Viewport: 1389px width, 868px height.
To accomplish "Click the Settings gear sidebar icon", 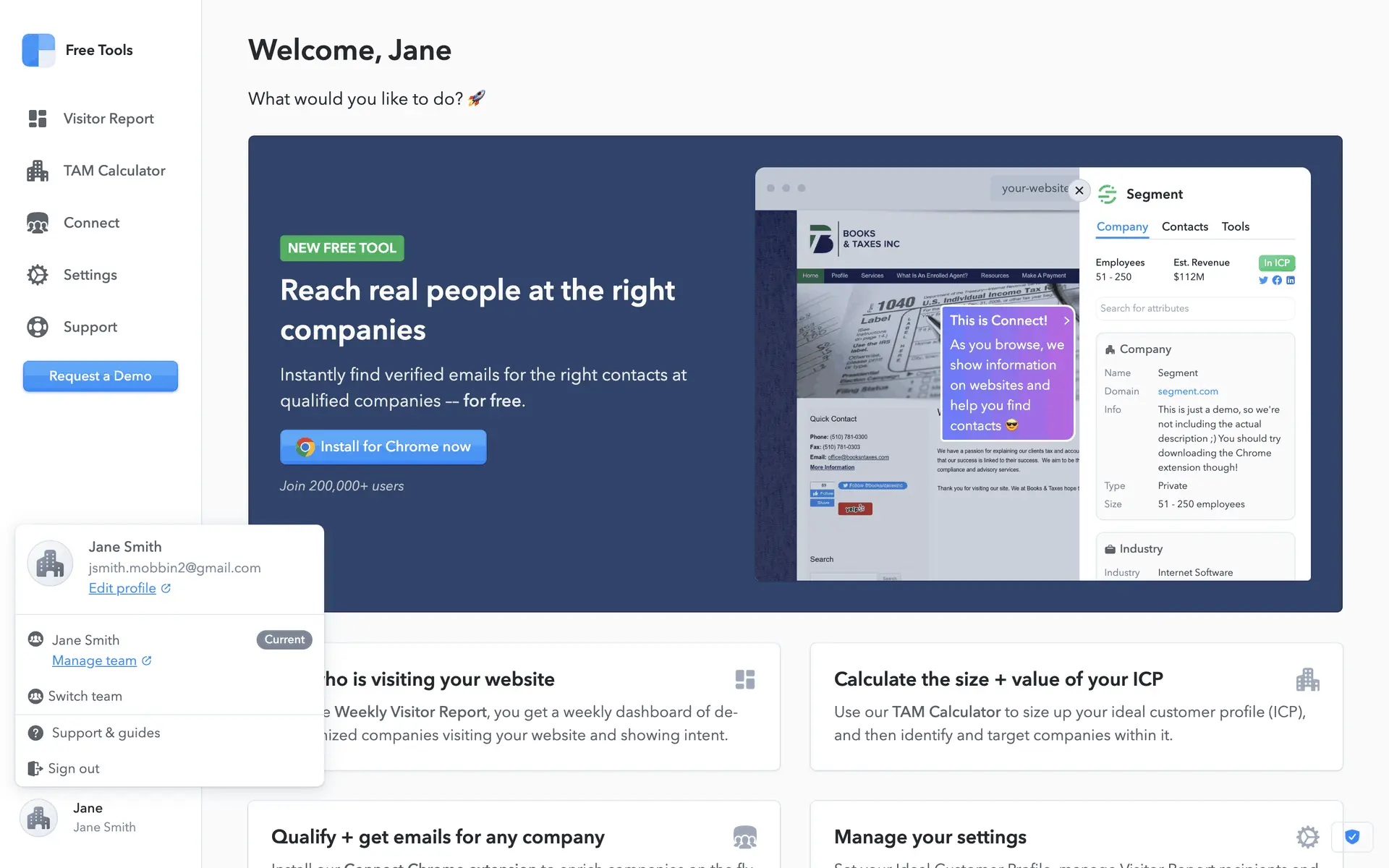I will coord(38,275).
